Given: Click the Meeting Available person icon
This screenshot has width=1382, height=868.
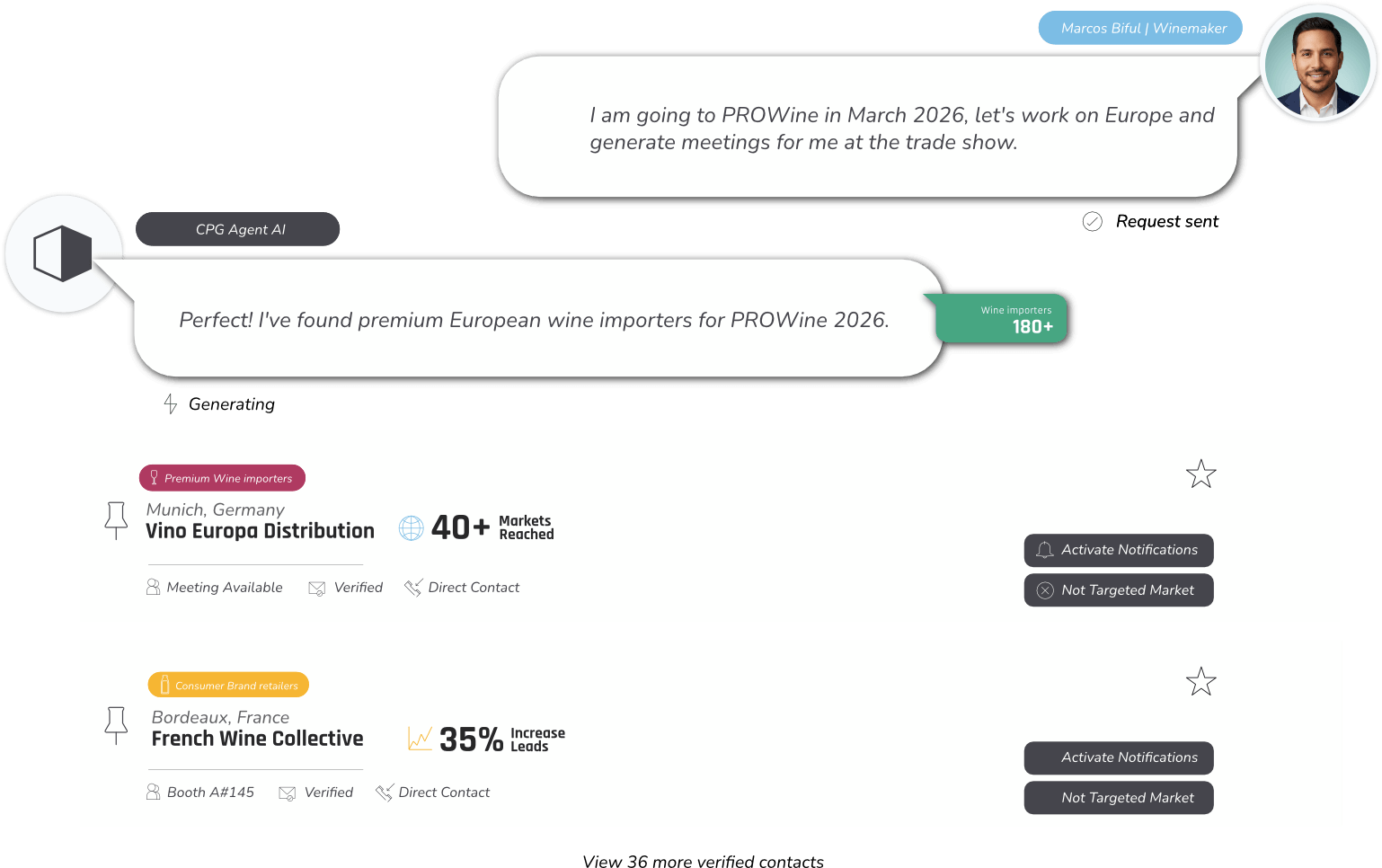Looking at the screenshot, I should point(153,588).
